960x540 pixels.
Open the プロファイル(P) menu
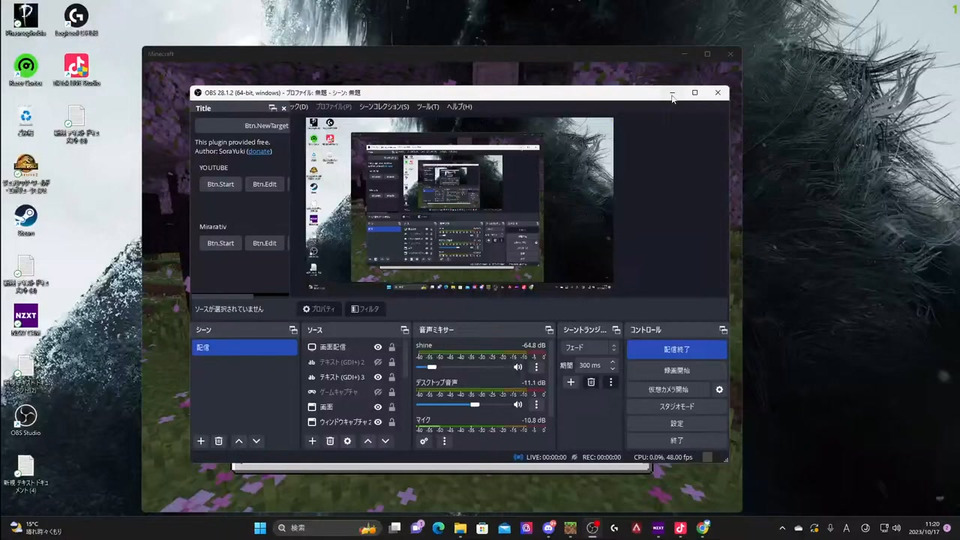click(334, 107)
